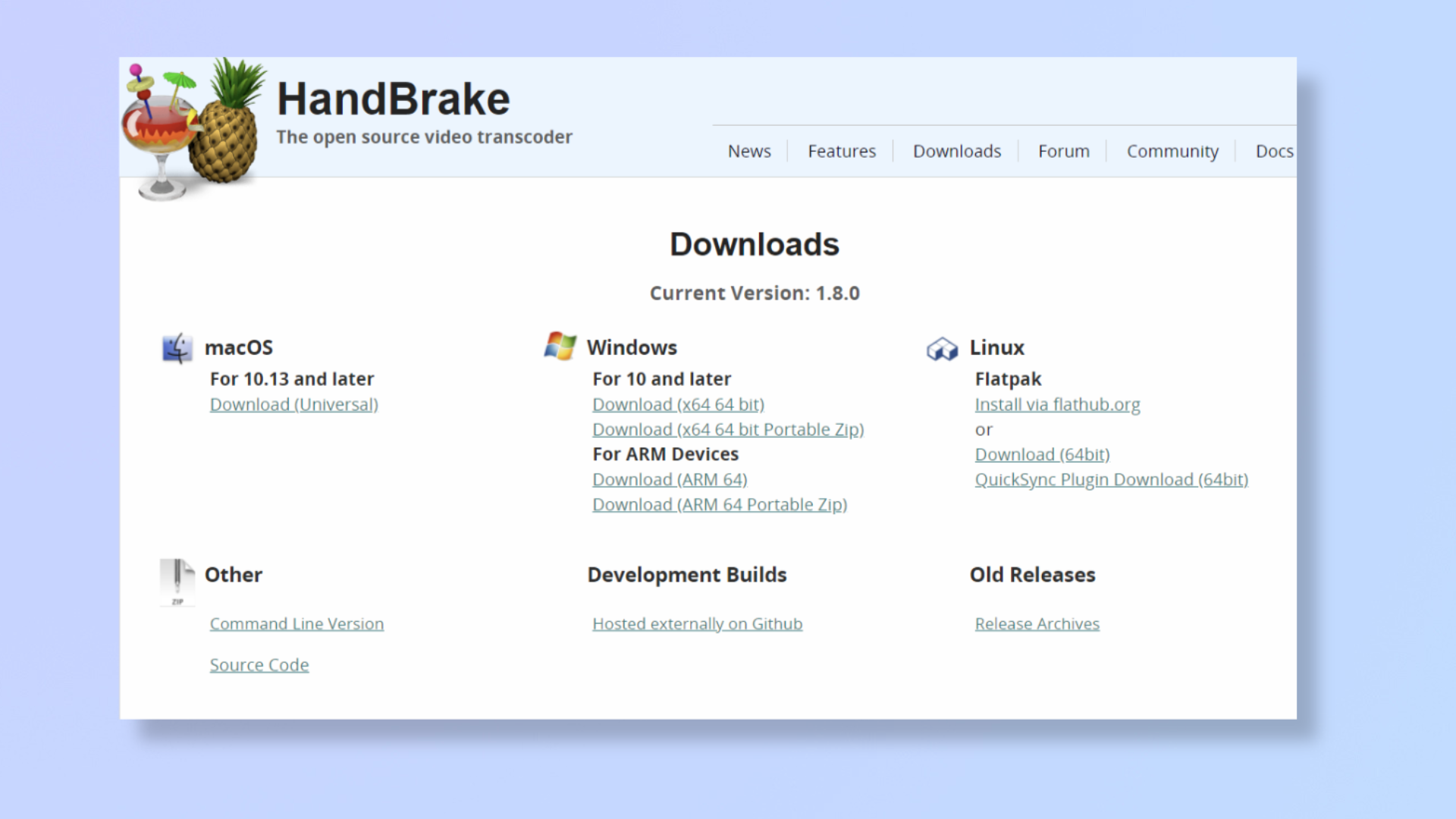Image resolution: width=1456 pixels, height=819 pixels.
Task: Click the For ARM Devices text
Action: (665, 454)
